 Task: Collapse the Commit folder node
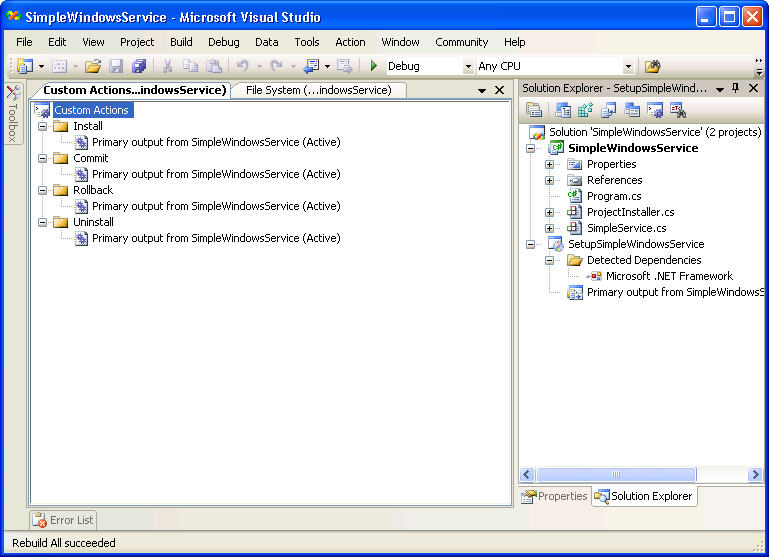(x=43, y=158)
